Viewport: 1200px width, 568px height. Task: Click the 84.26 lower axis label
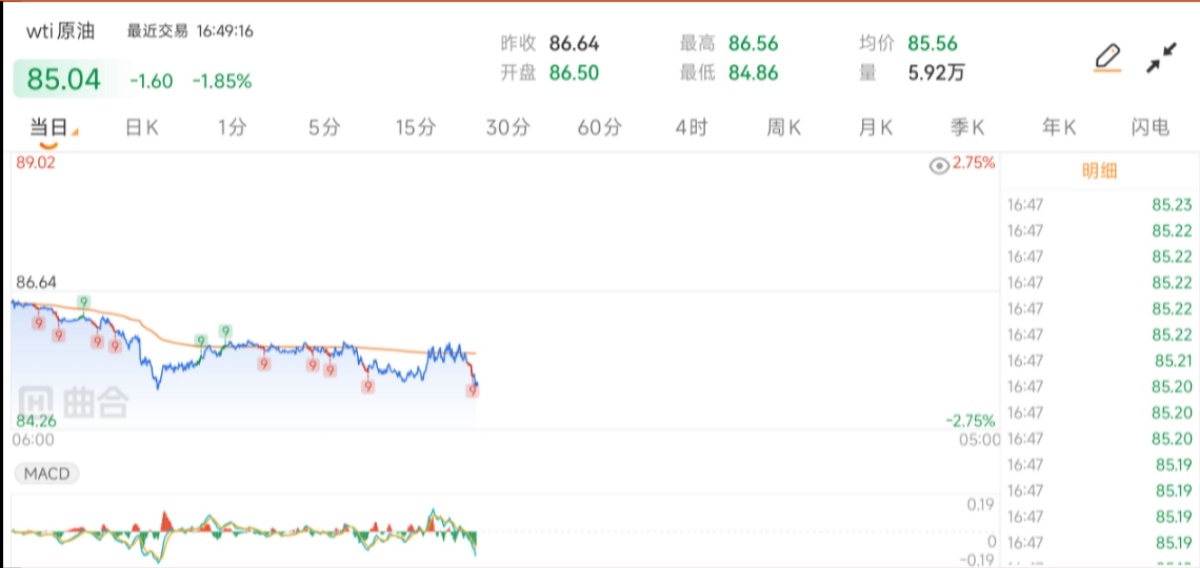click(x=34, y=421)
